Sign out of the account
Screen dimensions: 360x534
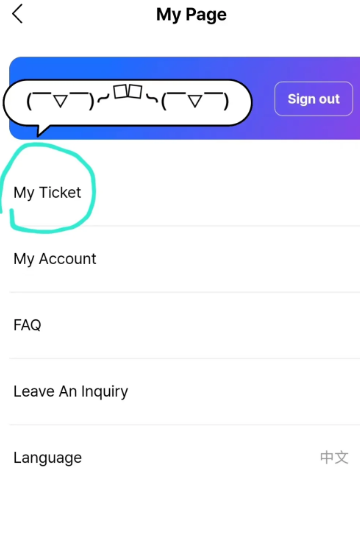pos(313,99)
